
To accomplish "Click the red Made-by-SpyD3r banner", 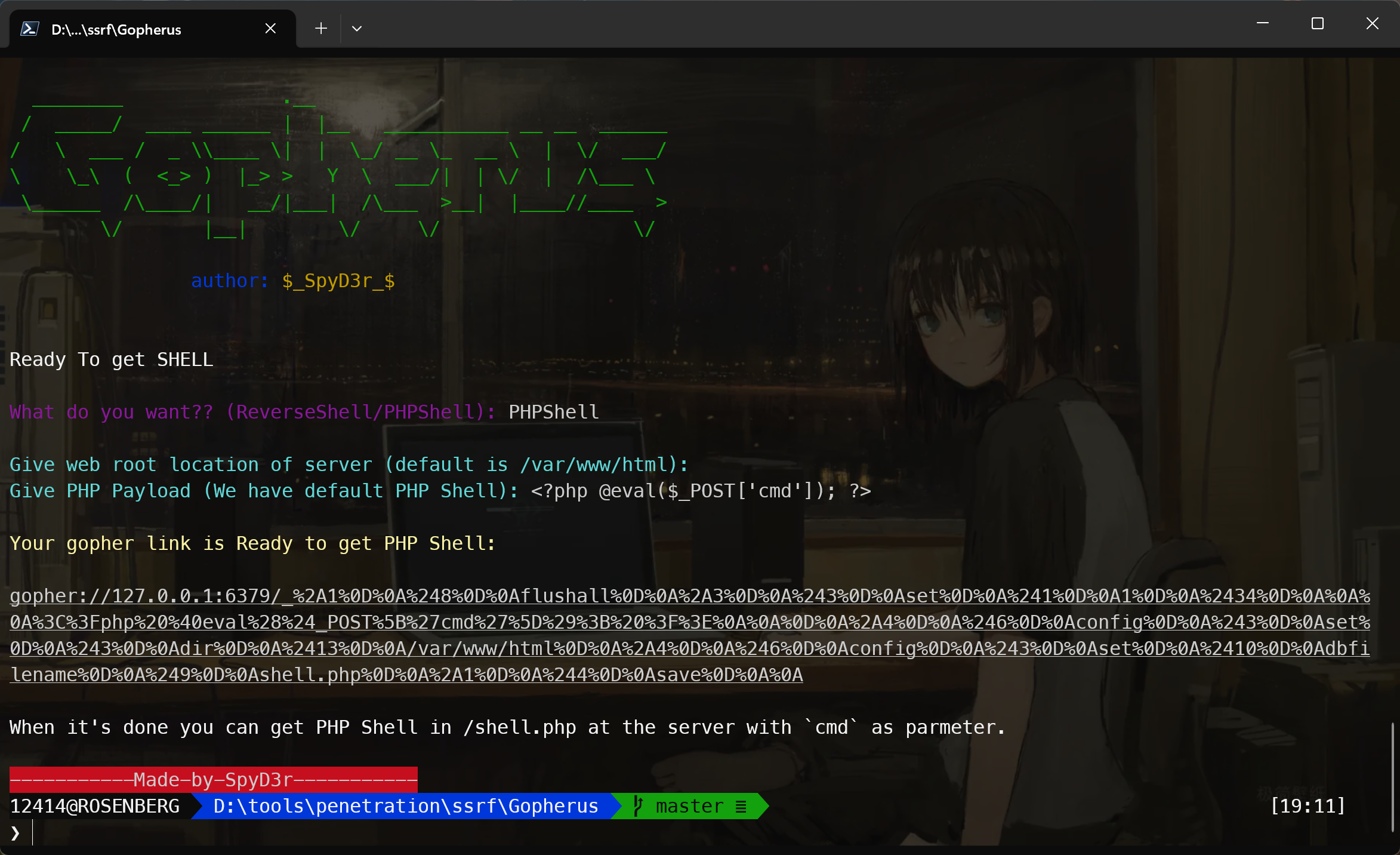I will tap(213, 780).
